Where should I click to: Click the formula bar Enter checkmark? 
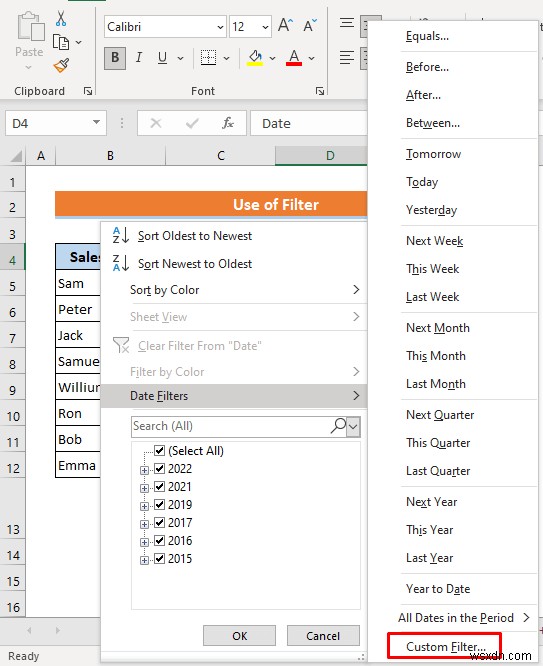click(192, 123)
